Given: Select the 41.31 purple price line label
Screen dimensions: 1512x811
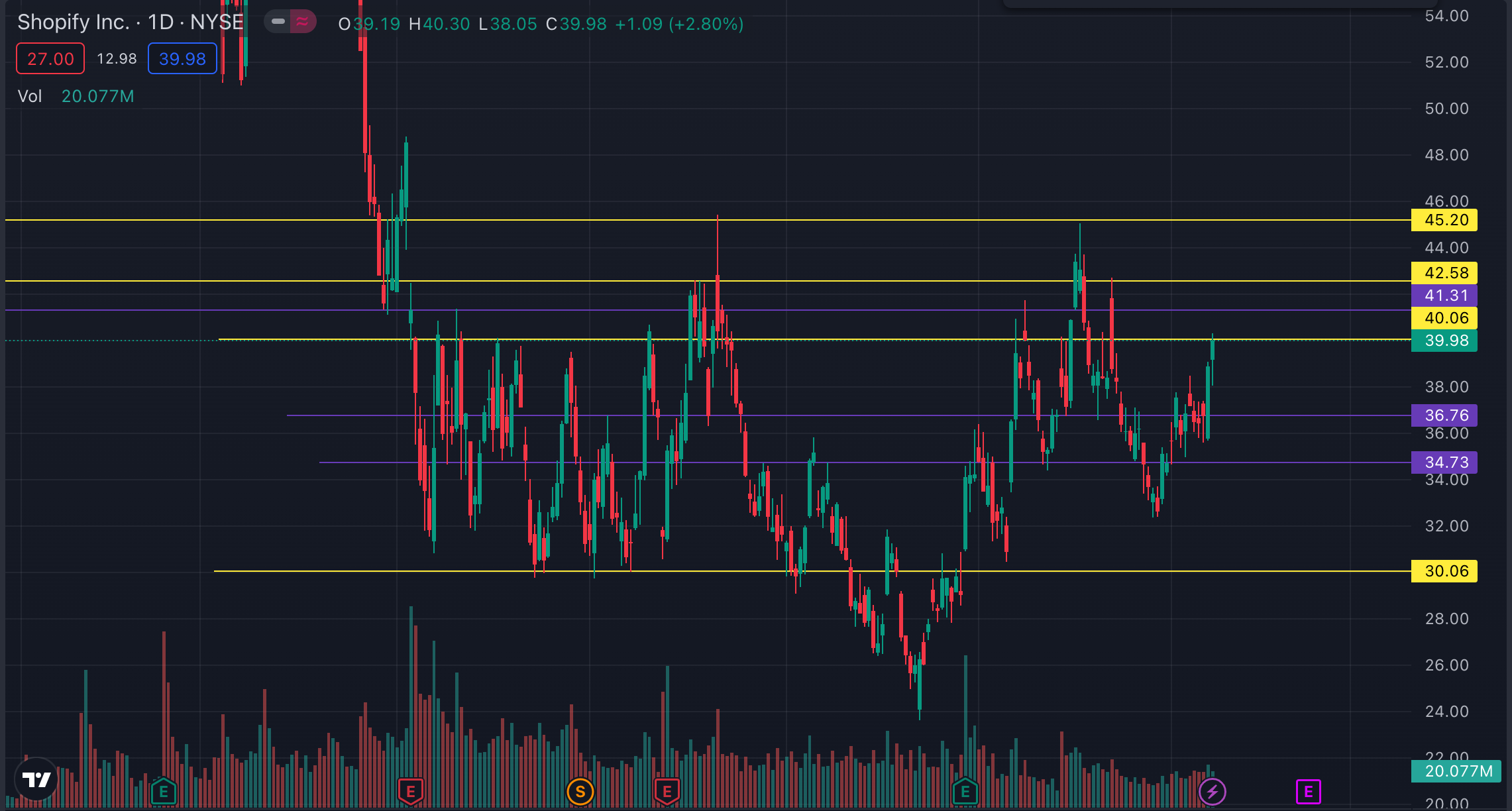Looking at the screenshot, I should 1444,296.
